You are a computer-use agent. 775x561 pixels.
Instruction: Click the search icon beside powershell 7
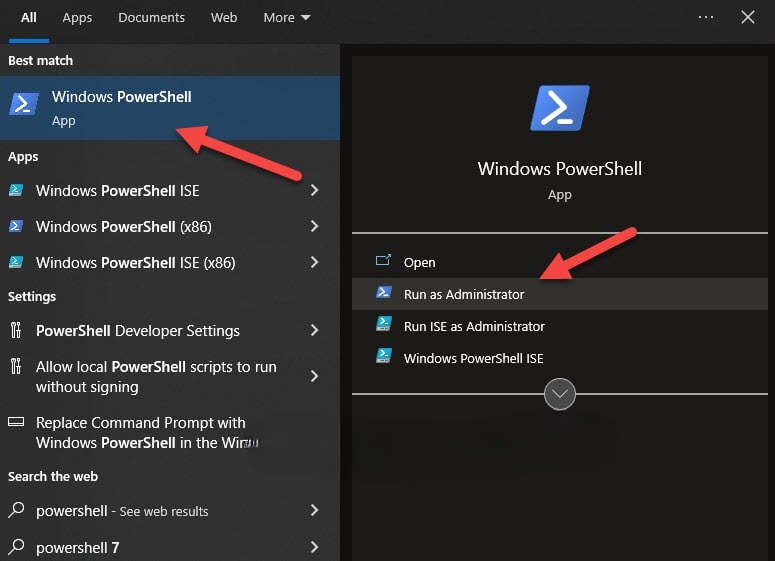[16, 546]
